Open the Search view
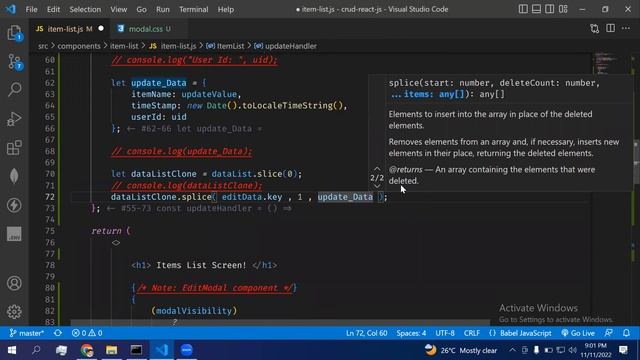Viewport: 640px width, 360px height. tap(14, 89)
